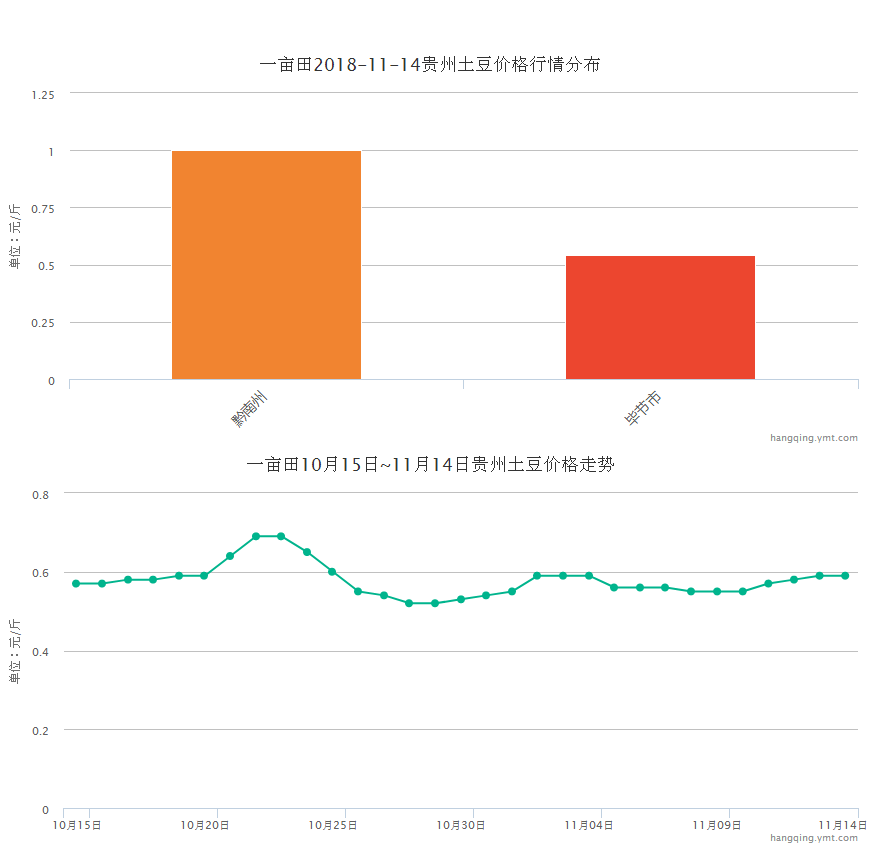Image resolution: width=873 pixels, height=845 pixels.
Task: Click the data point above 11月09日
Action: coord(717,591)
